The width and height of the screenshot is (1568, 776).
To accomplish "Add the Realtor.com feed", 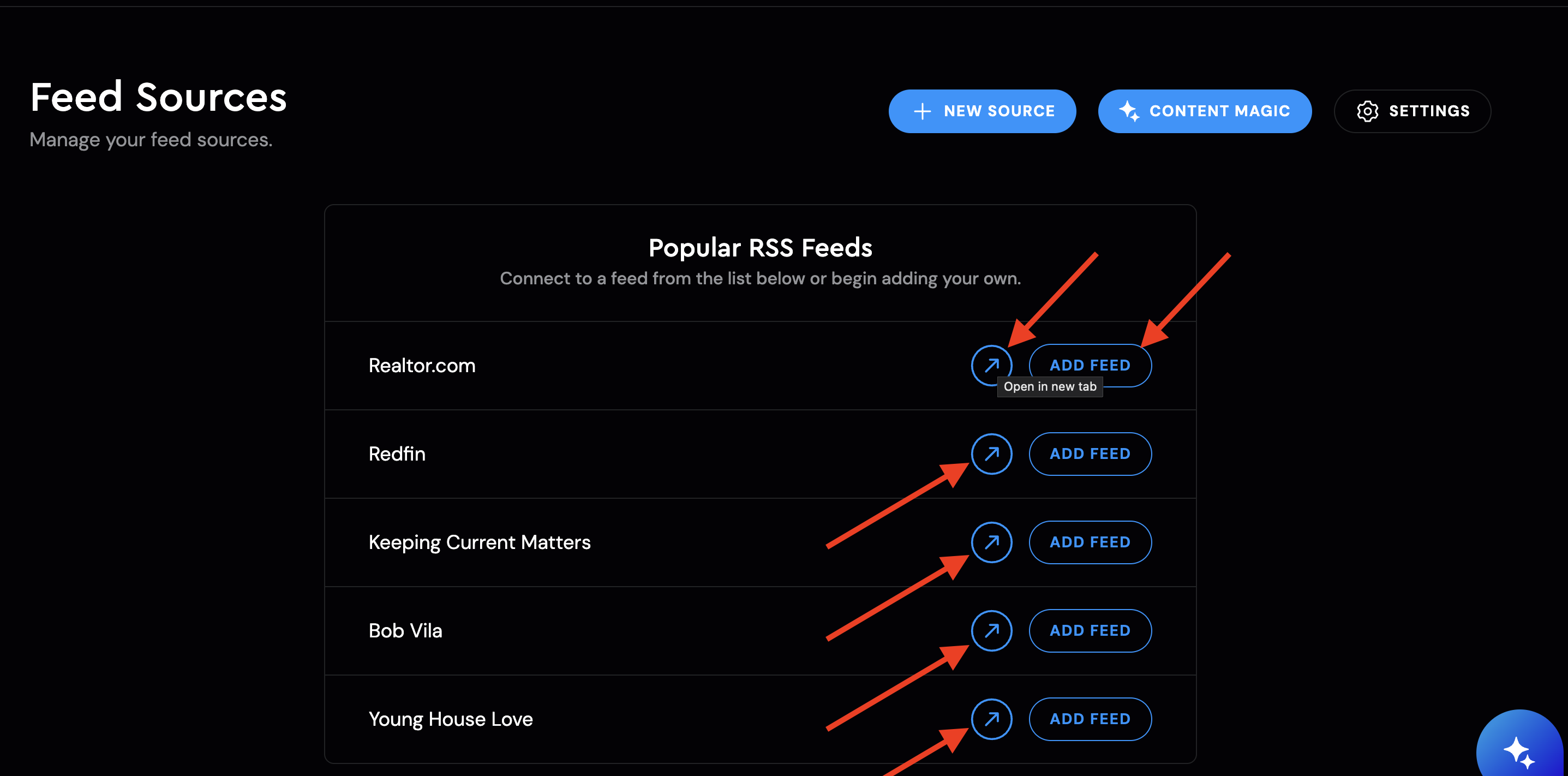I will pyautogui.click(x=1090, y=365).
